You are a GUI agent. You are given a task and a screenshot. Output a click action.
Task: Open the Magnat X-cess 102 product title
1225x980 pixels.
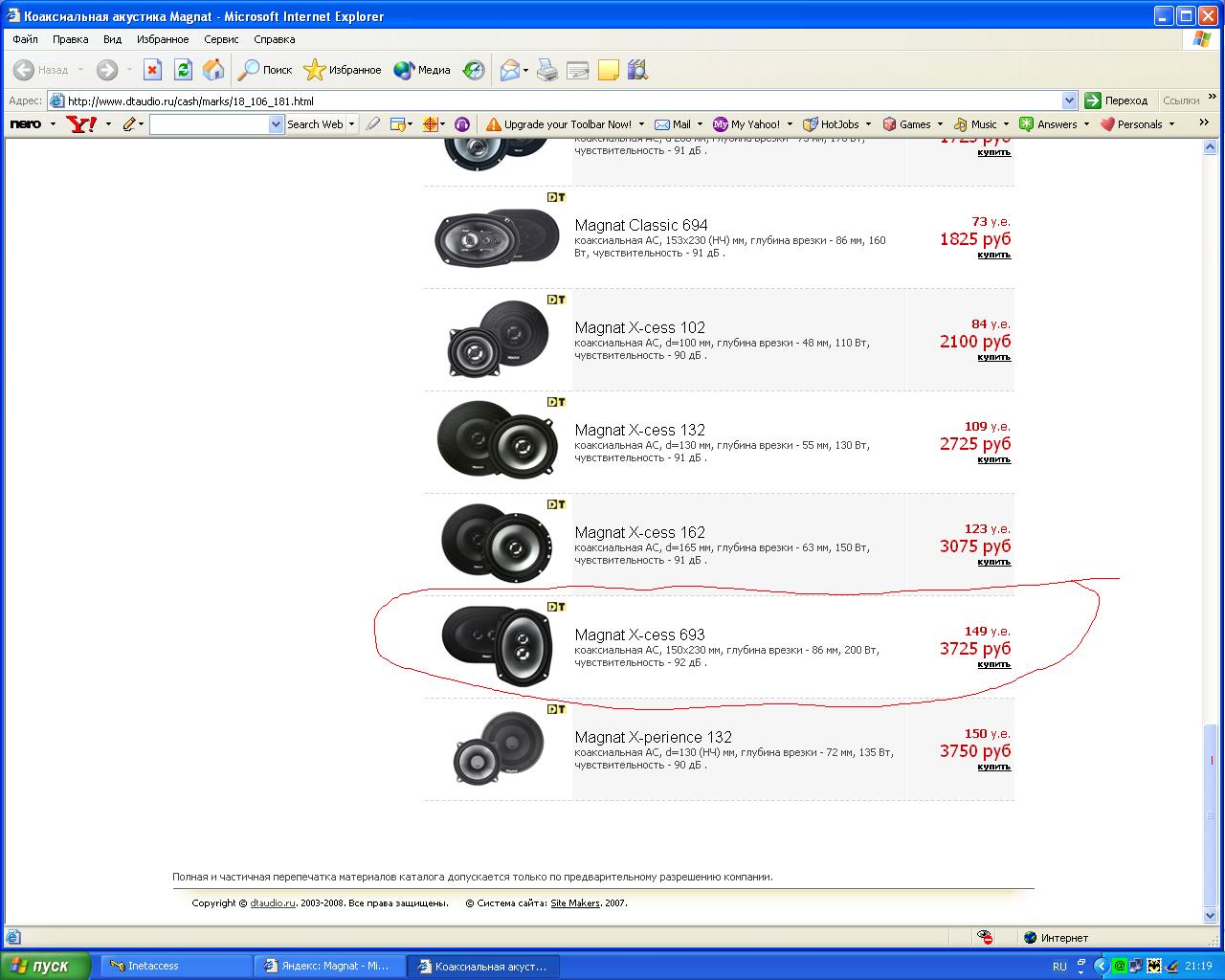tap(639, 327)
